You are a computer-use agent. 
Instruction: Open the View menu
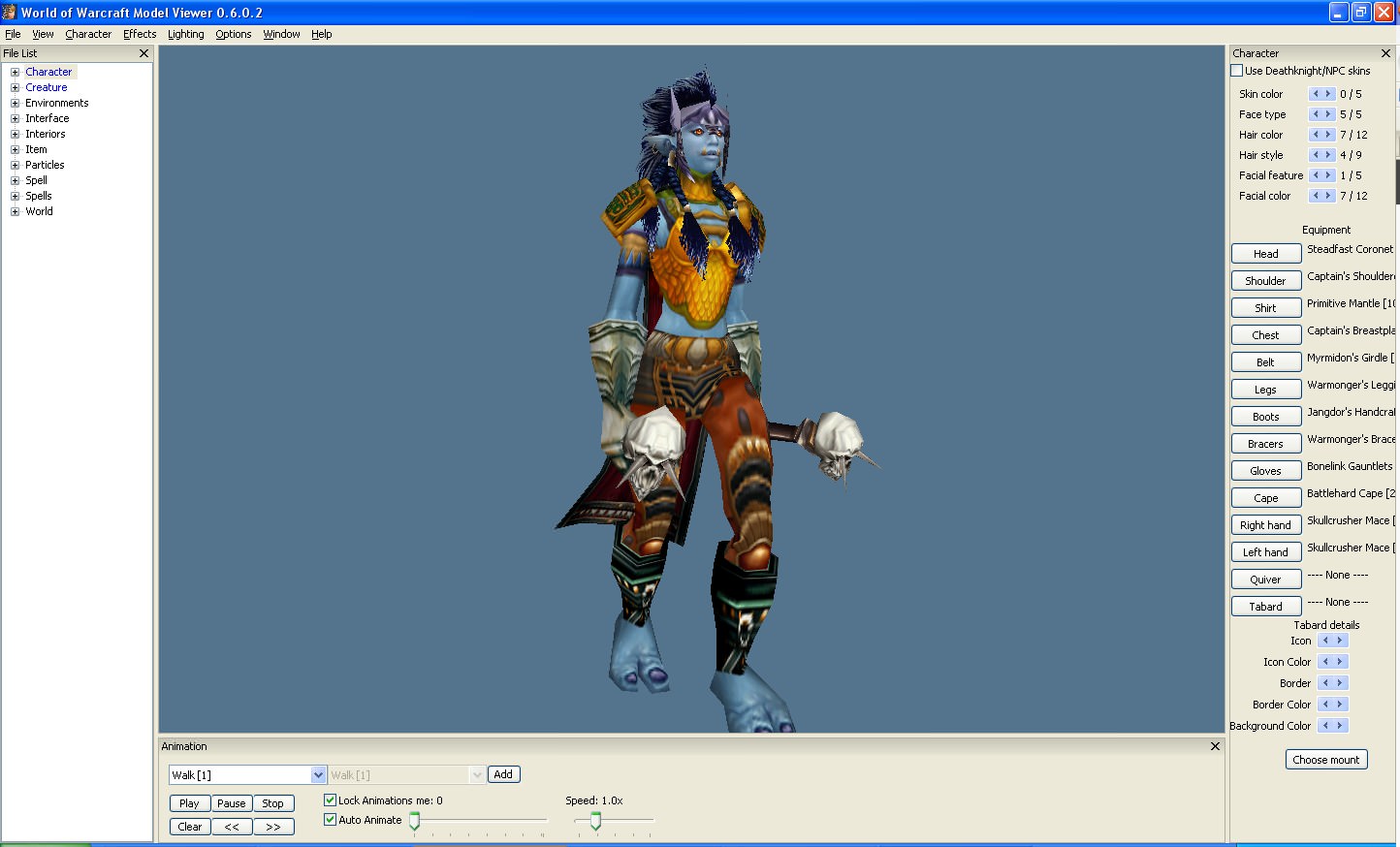click(43, 34)
